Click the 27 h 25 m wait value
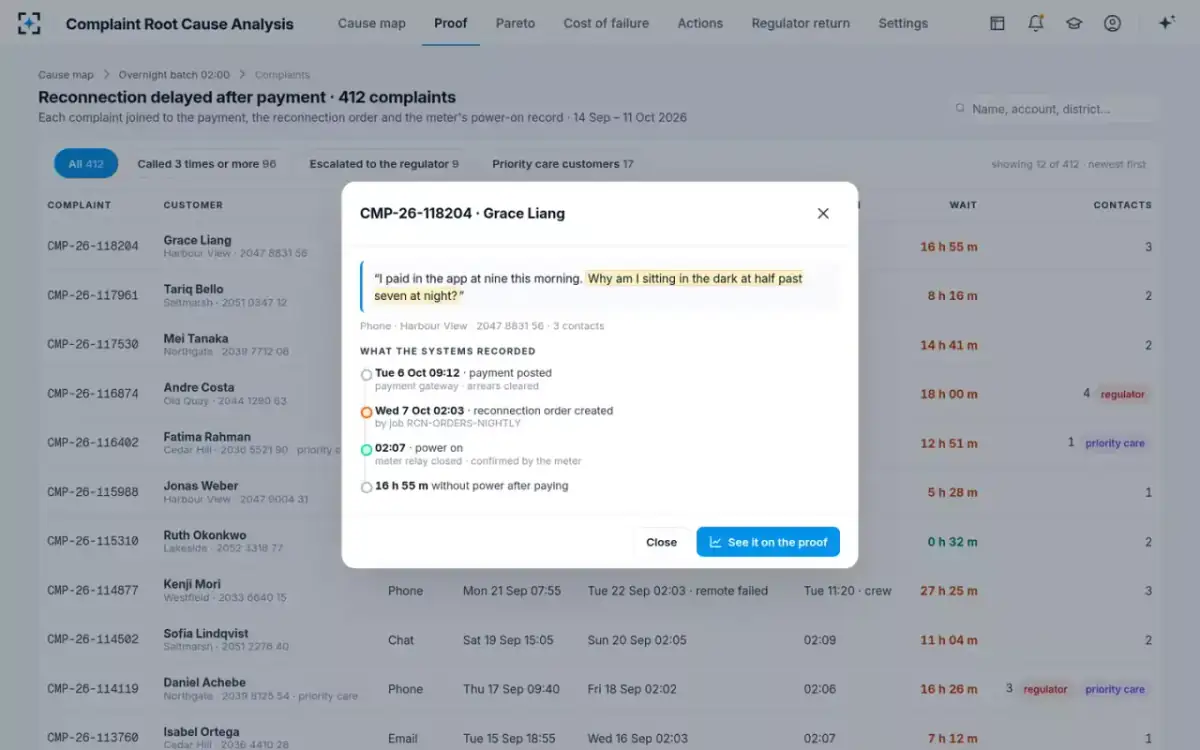 [949, 591]
